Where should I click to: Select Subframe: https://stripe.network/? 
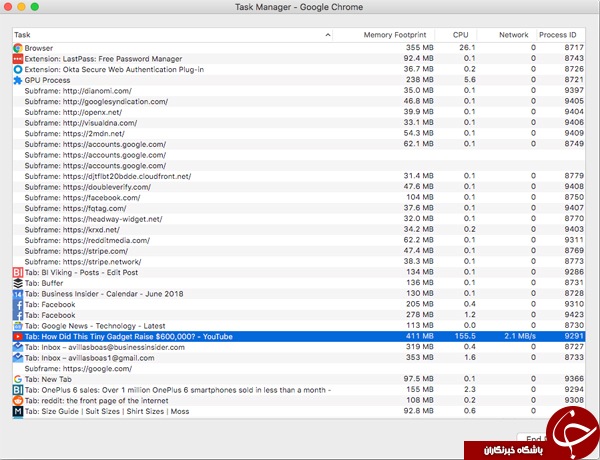pos(298,262)
